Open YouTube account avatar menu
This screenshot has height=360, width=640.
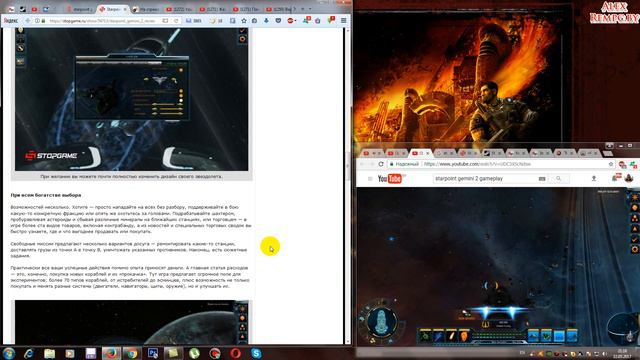pyautogui.click(x=629, y=178)
